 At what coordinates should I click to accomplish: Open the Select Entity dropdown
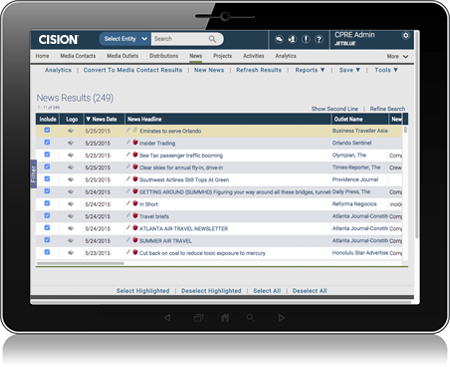tap(125, 39)
